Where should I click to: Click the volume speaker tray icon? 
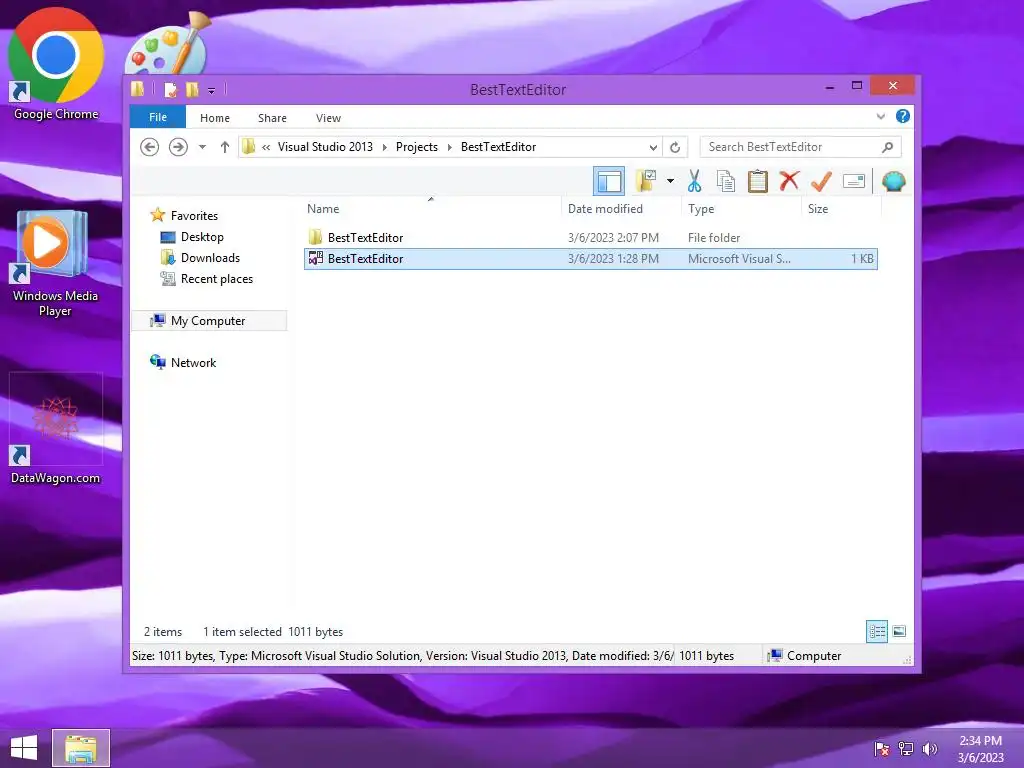pos(930,748)
